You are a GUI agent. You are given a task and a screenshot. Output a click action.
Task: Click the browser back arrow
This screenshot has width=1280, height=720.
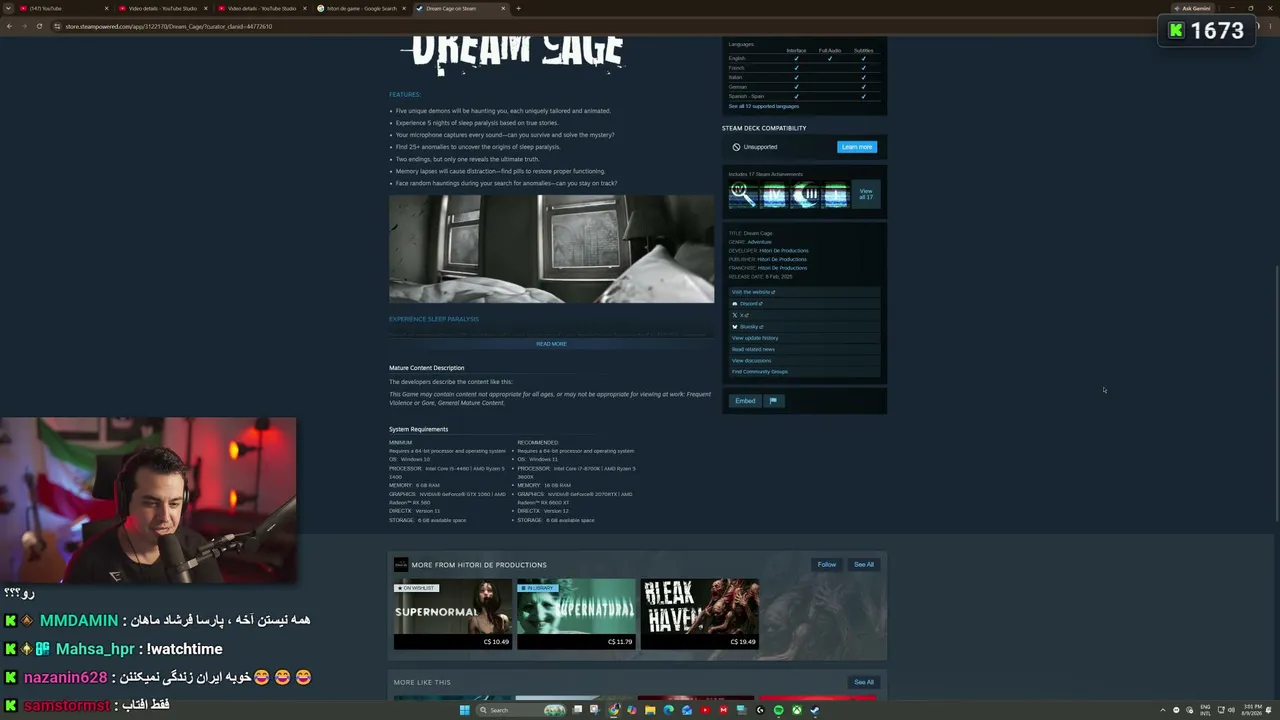click(x=9, y=26)
